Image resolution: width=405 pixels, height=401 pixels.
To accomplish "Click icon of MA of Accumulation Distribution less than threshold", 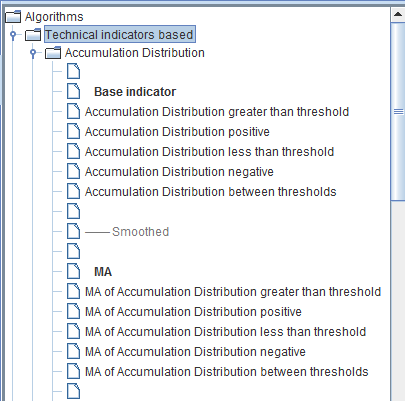I will (73, 331).
